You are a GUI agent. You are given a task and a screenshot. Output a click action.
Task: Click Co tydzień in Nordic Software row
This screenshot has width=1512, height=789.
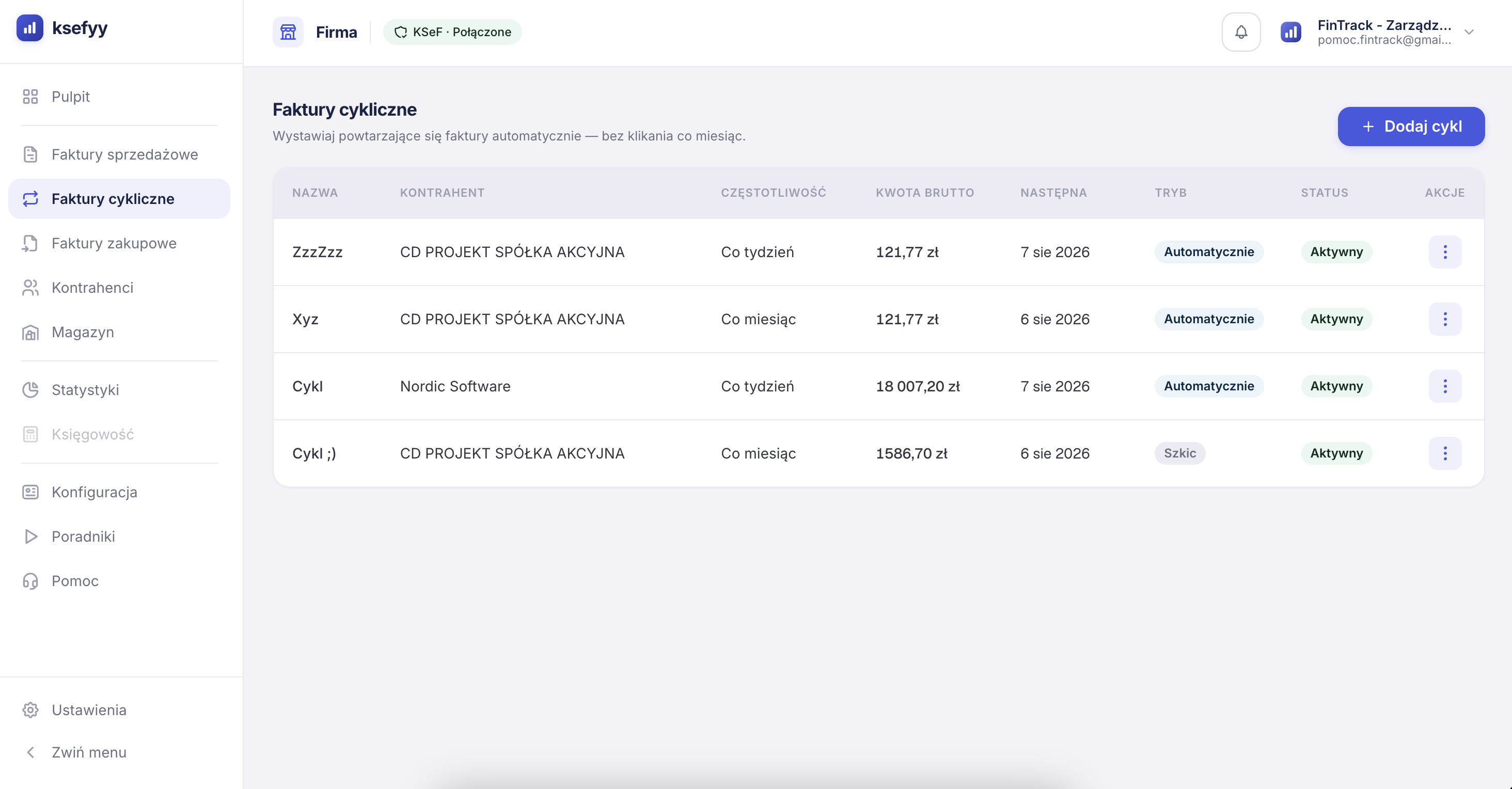(x=757, y=386)
